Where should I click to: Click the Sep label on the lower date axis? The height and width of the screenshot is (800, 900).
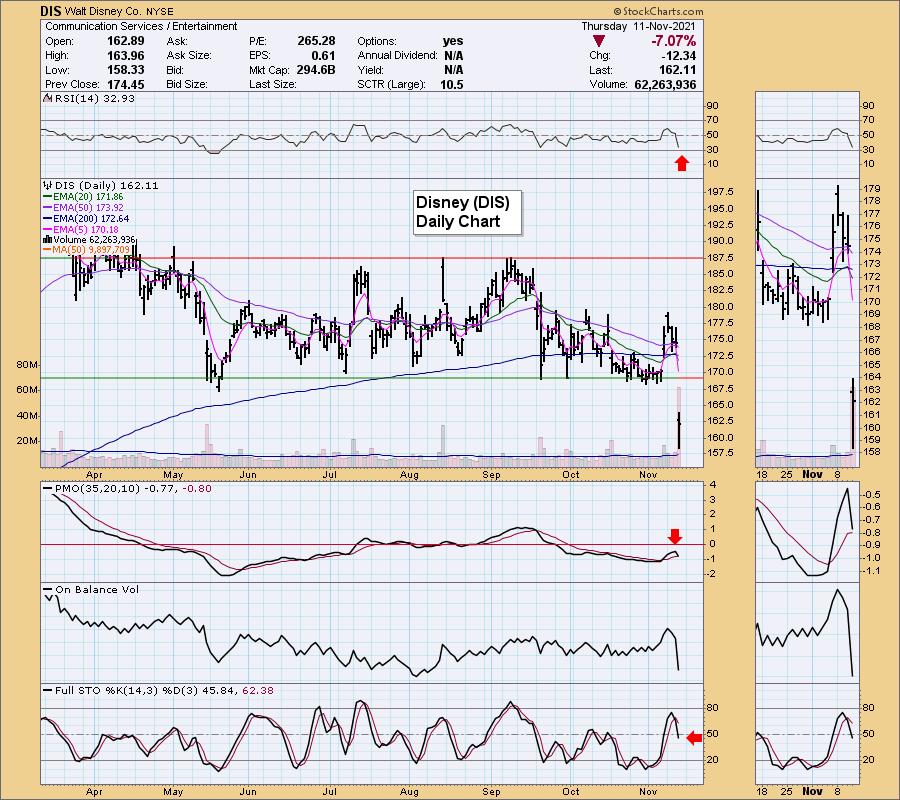491,791
